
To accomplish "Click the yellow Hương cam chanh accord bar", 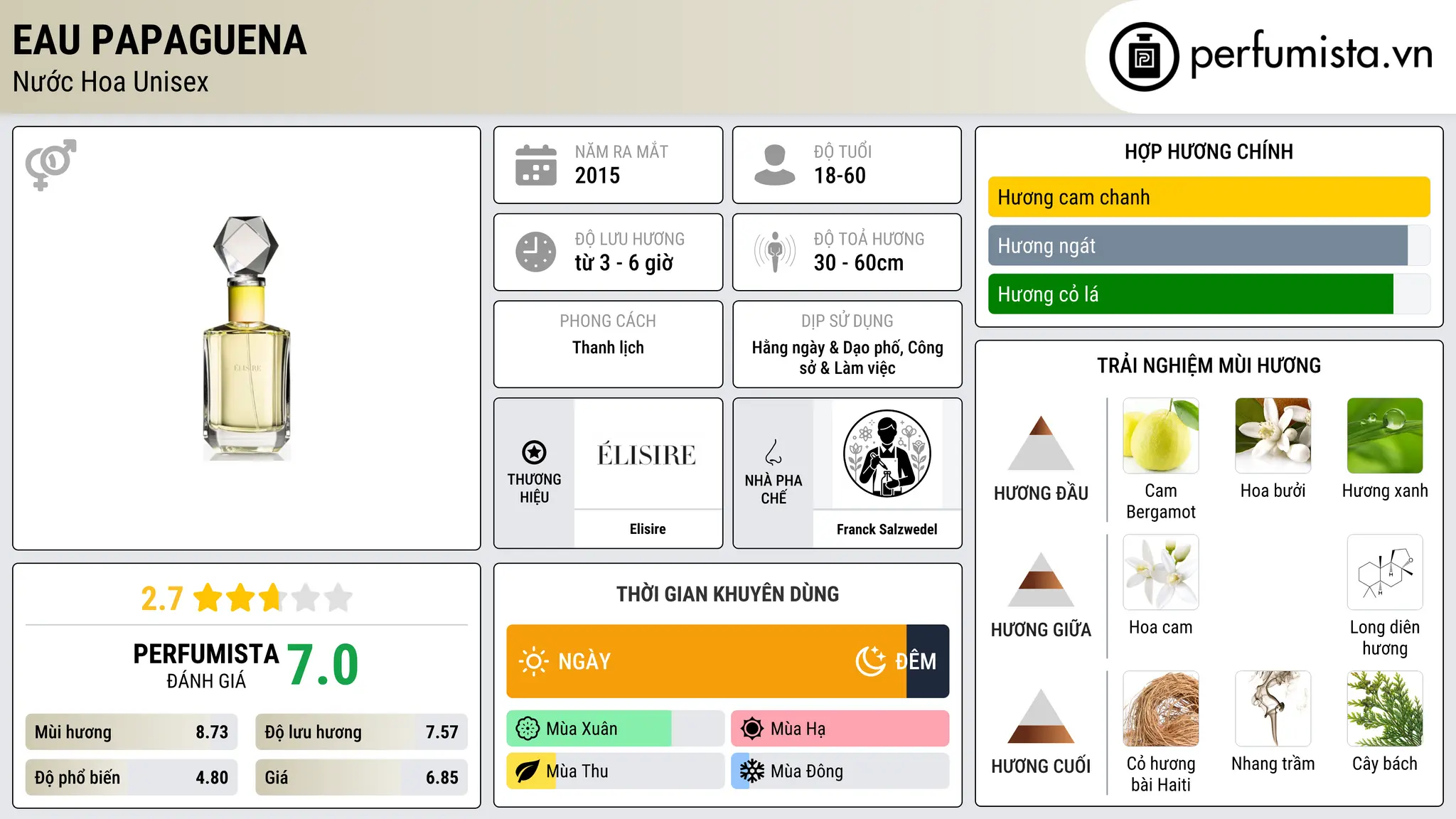I will [x=1209, y=197].
